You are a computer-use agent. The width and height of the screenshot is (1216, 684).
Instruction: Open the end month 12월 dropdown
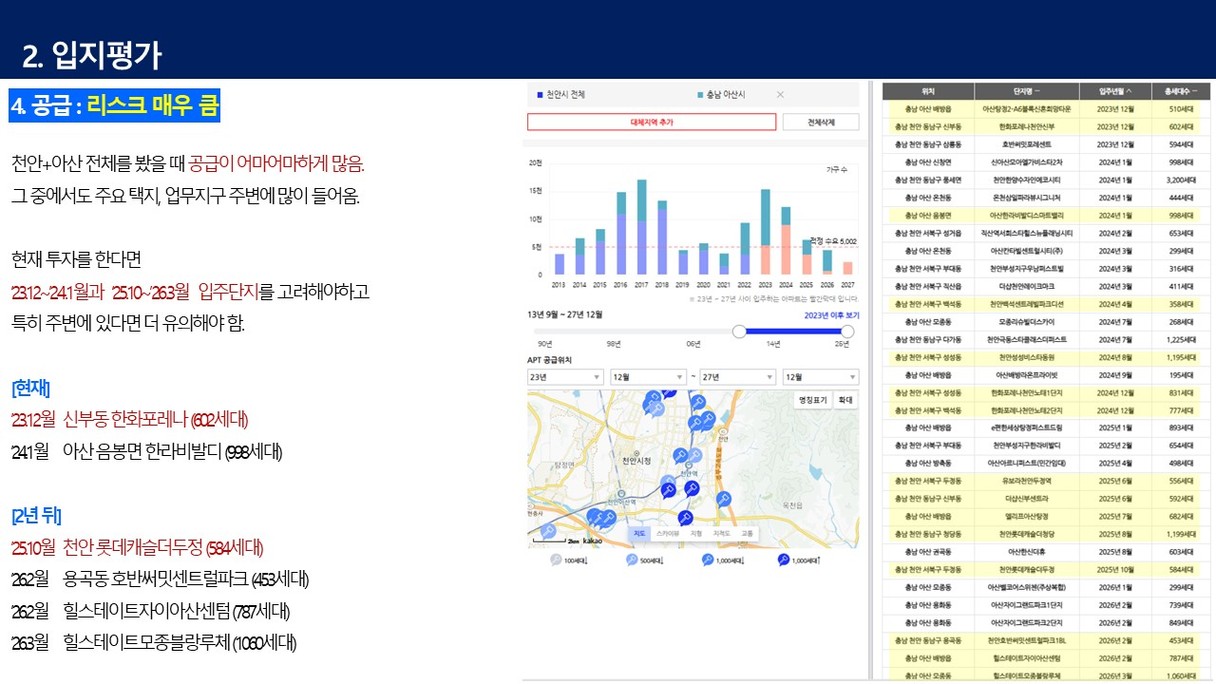(x=820, y=377)
